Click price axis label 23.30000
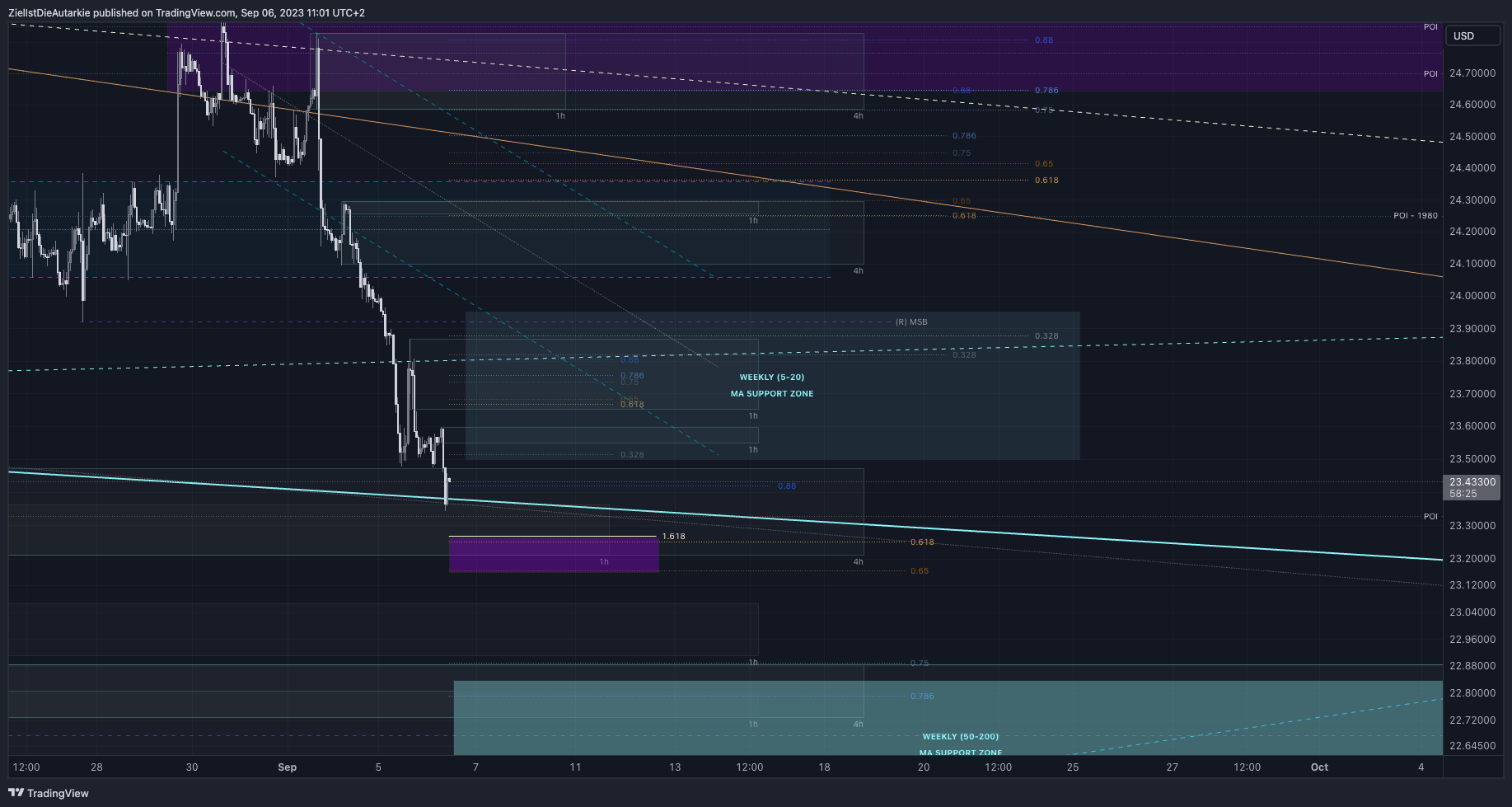Viewport: 1512px width, 807px height. [x=1472, y=526]
